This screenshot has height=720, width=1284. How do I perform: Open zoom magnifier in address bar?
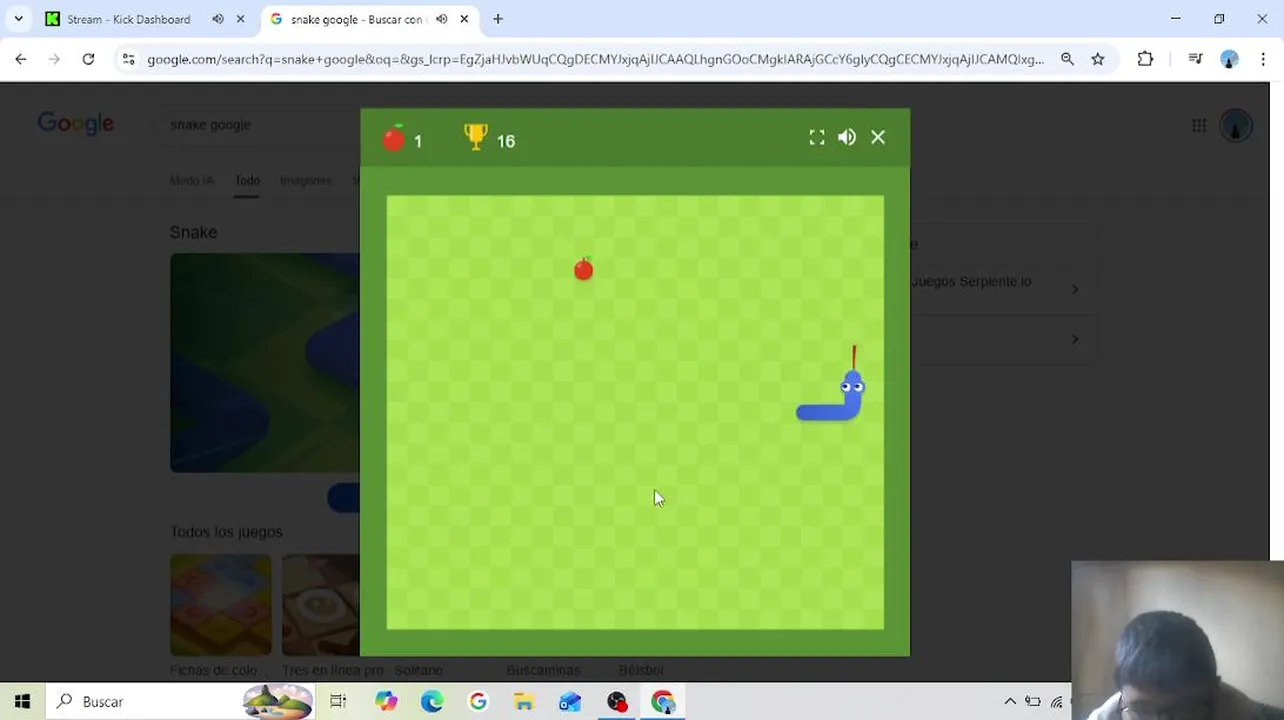pyautogui.click(x=1067, y=60)
